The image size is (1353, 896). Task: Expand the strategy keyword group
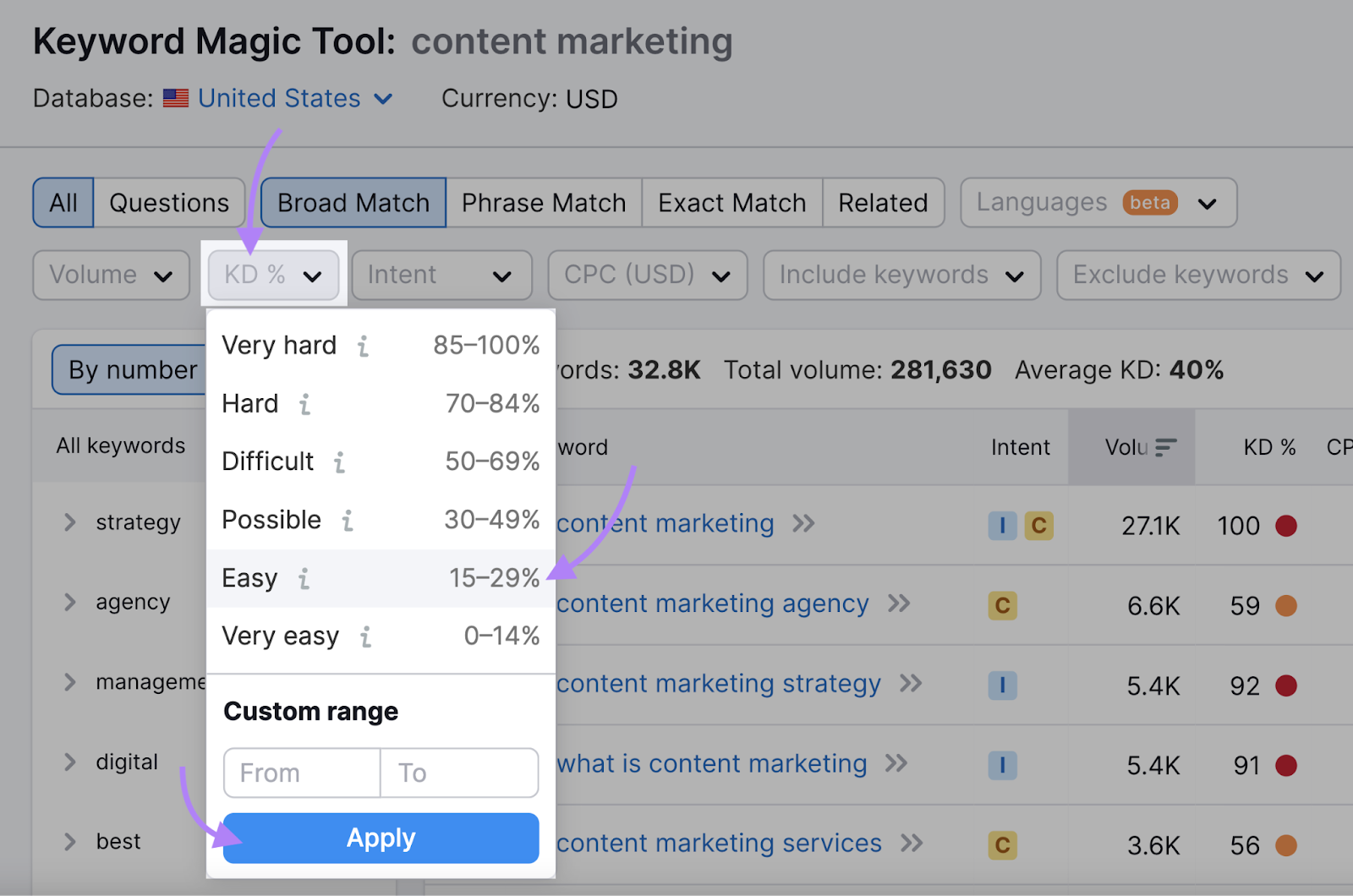[x=70, y=522]
